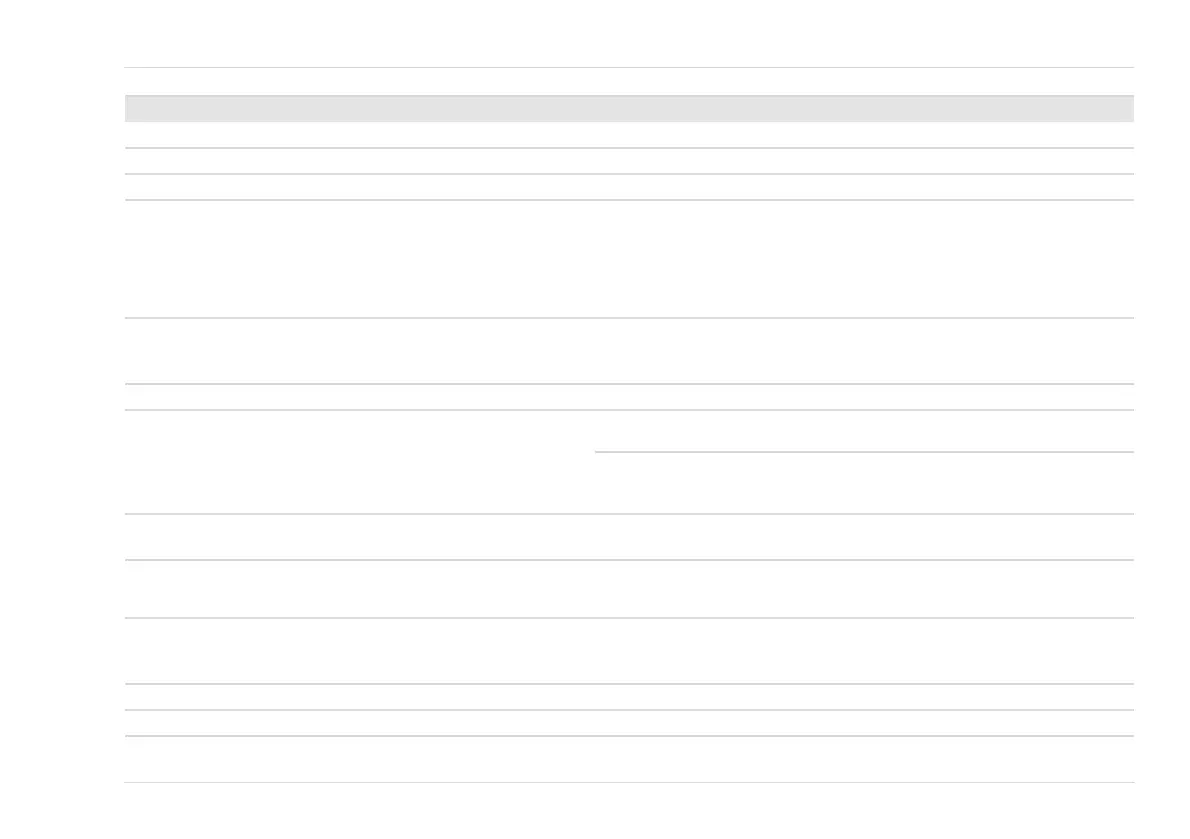Select the last row of the table
Screen dimensions: 1190x839
click(628, 759)
